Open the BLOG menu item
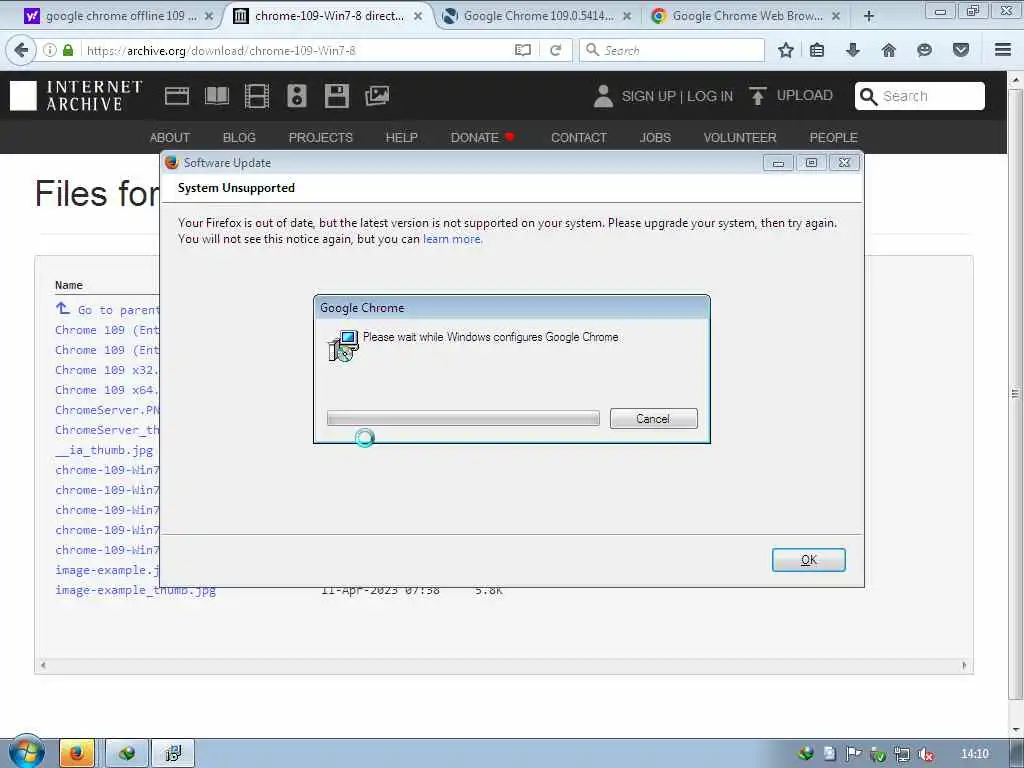This screenshot has height=768, width=1024. click(x=239, y=138)
